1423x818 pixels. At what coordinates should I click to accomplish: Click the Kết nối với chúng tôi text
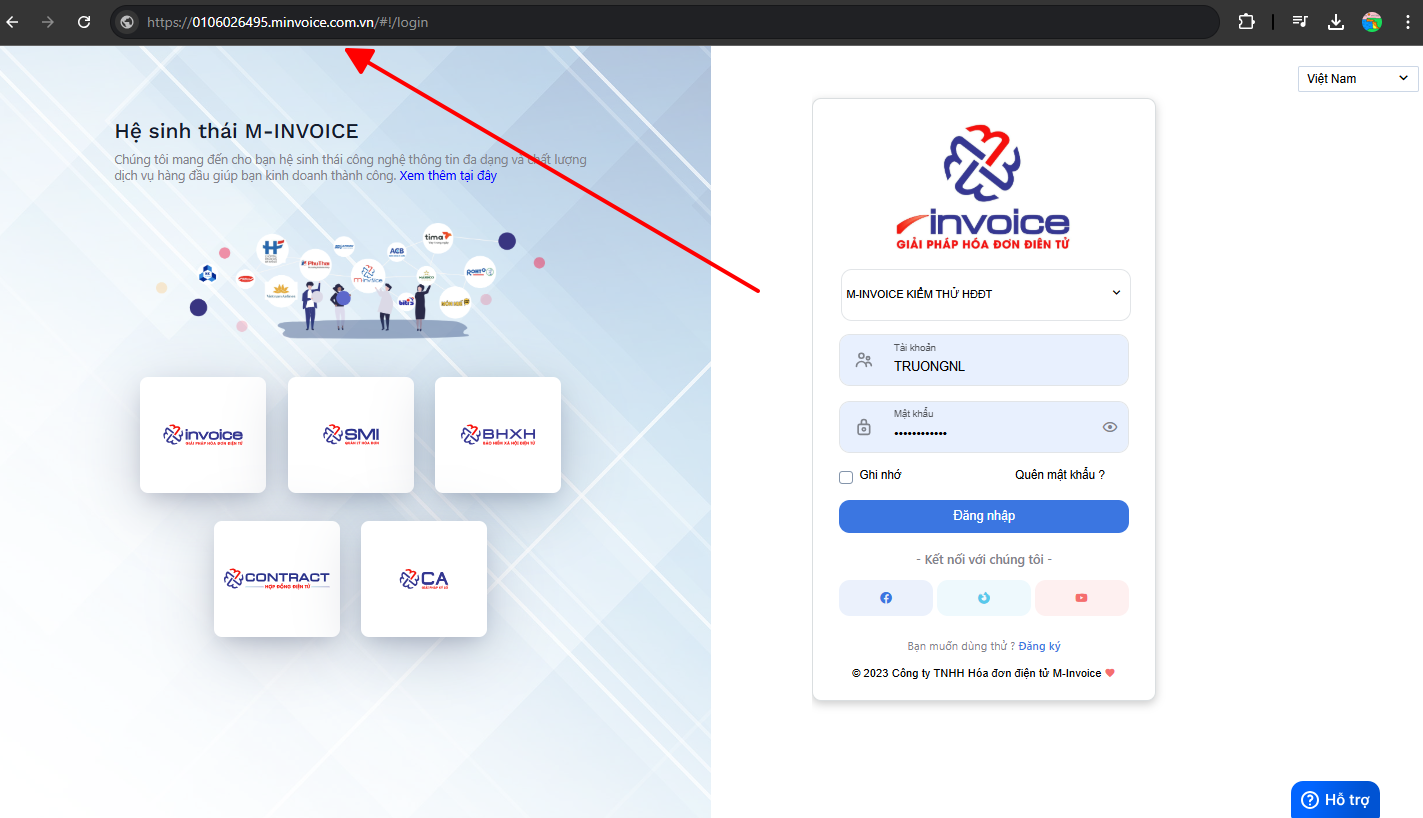point(984,559)
